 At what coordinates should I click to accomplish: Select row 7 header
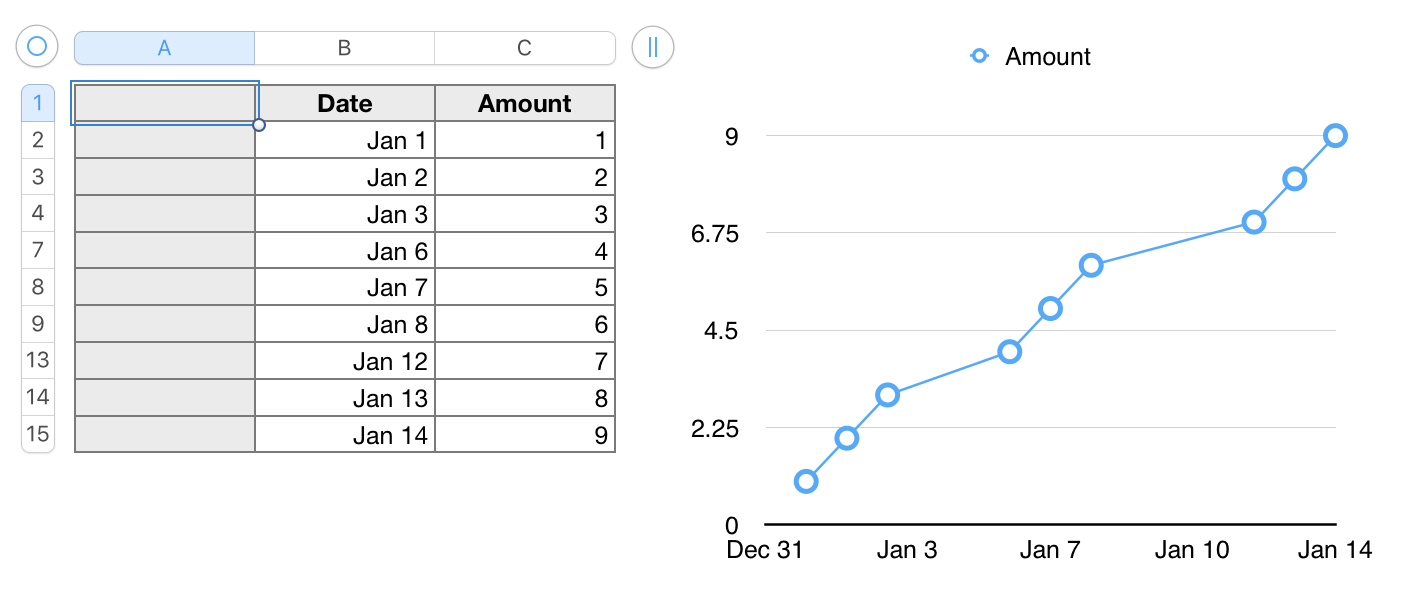(38, 249)
